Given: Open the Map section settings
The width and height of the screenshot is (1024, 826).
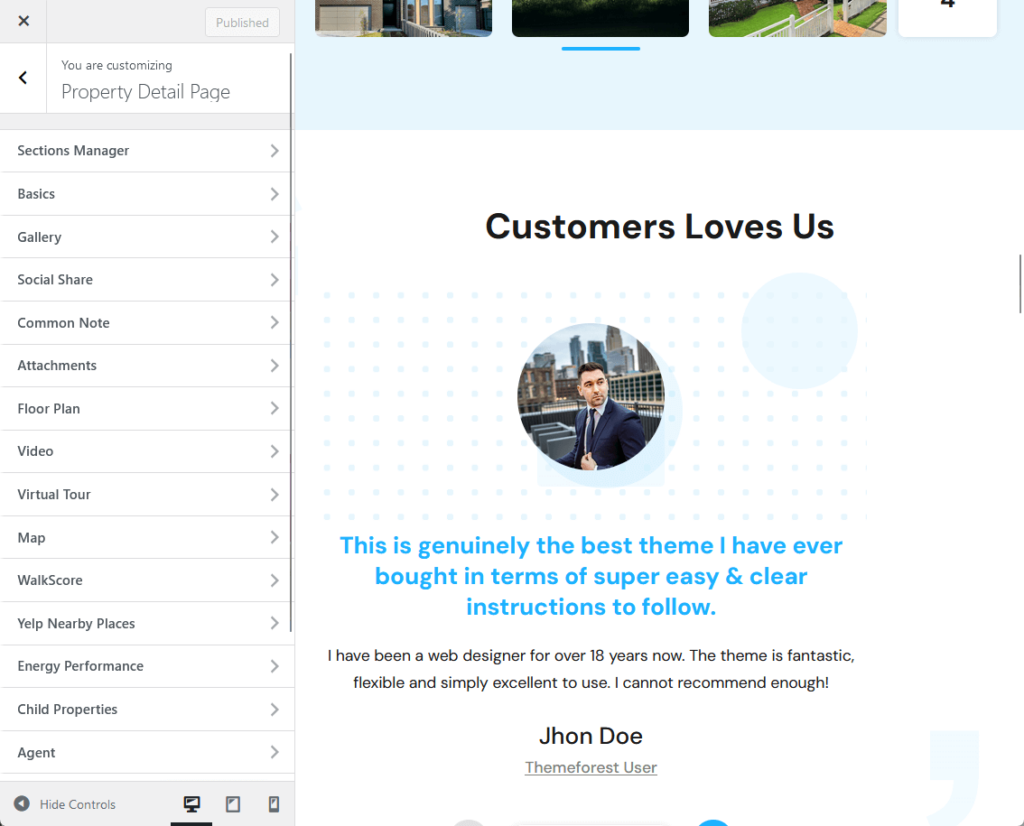Looking at the screenshot, I should (146, 537).
